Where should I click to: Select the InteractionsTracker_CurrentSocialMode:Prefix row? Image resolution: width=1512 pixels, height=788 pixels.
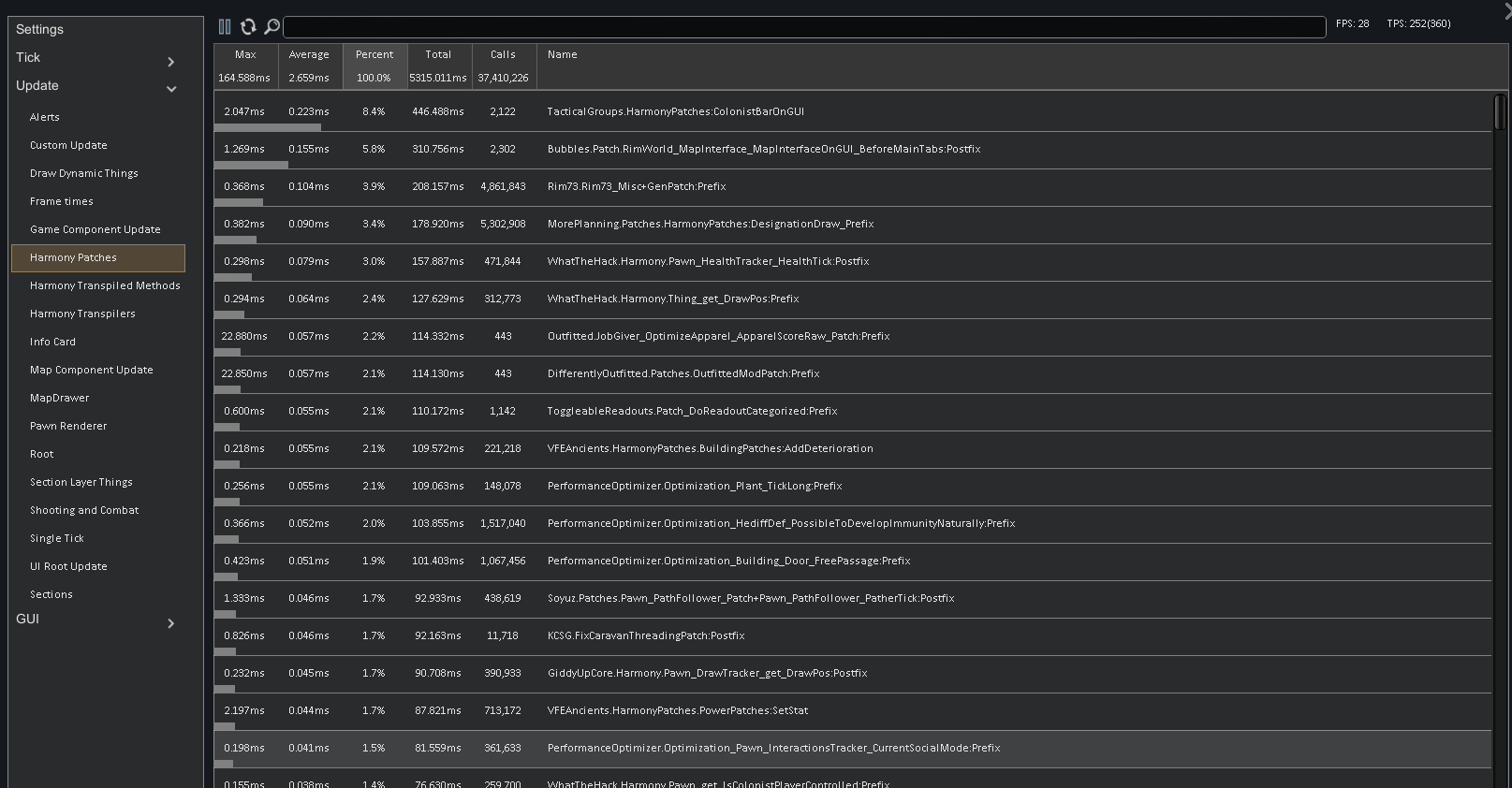853,749
